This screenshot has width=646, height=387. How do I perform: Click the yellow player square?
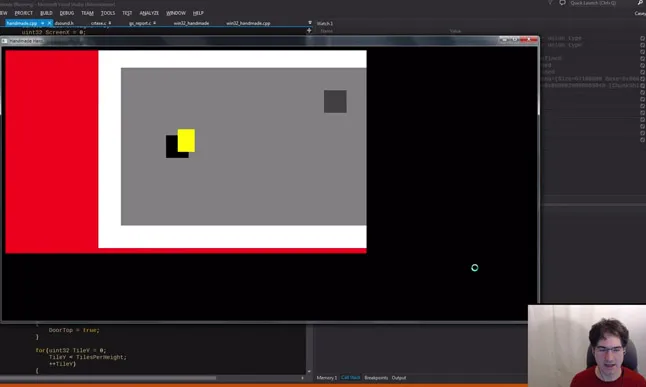[x=186, y=141]
